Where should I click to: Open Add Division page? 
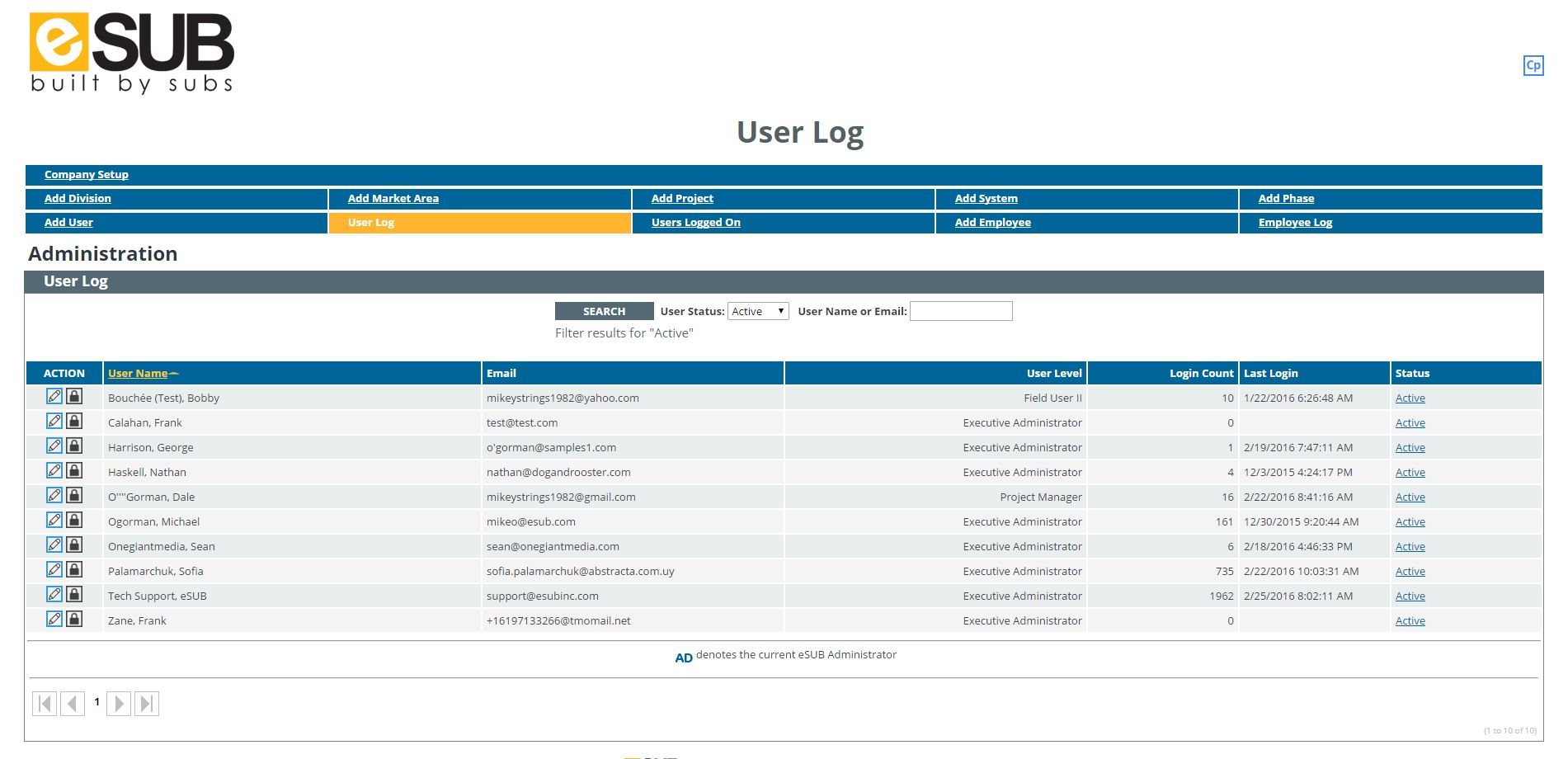click(x=78, y=198)
